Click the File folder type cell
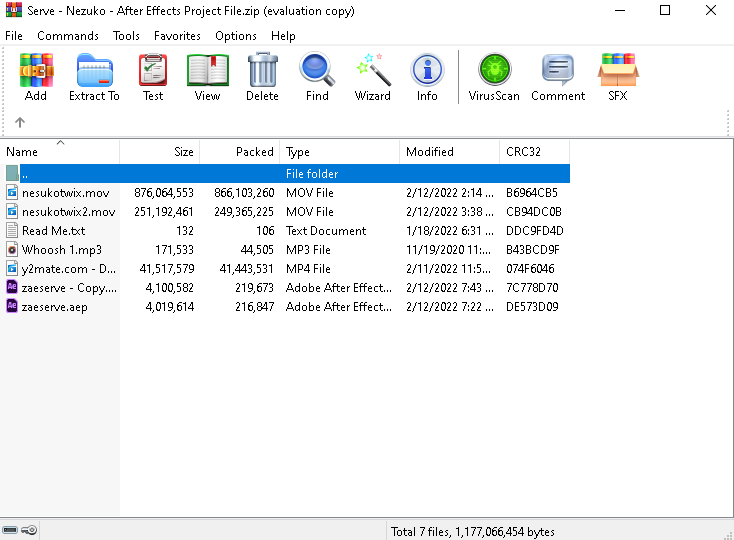The image size is (734, 540). click(x=312, y=174)
